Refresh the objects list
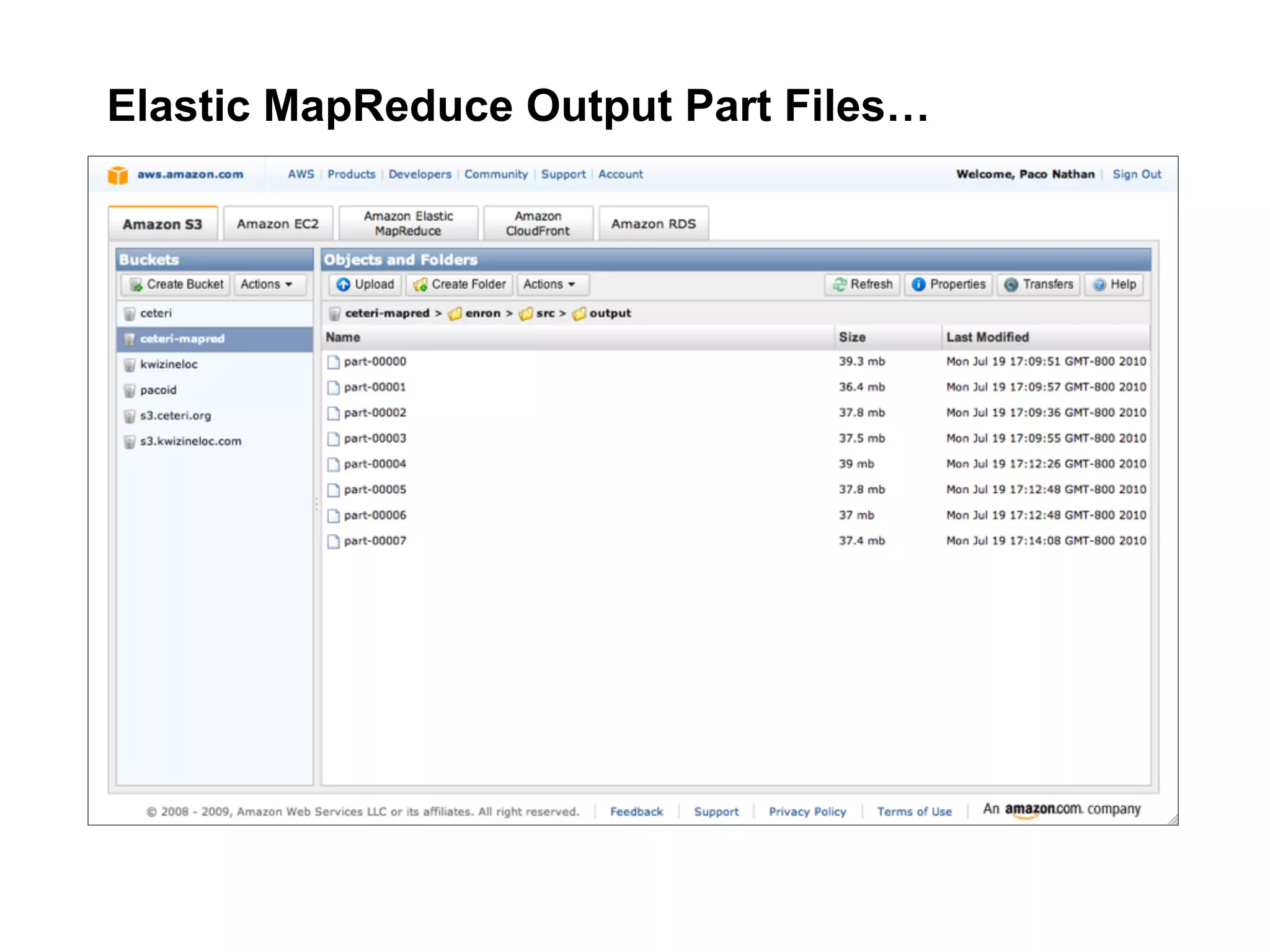The image size is (1270, 952). [863, 284]
